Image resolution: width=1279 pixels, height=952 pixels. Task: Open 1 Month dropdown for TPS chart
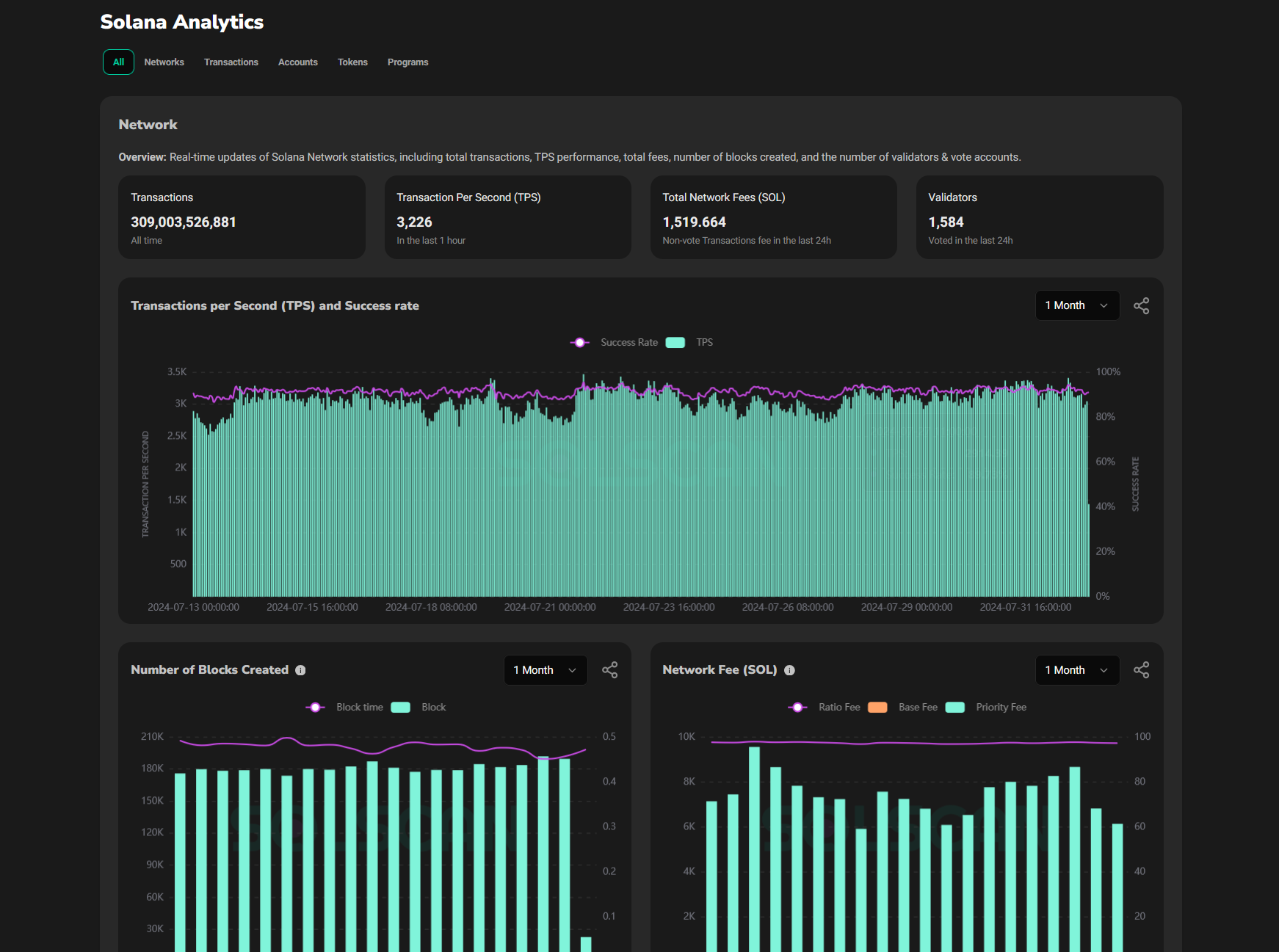point(1077,305)
